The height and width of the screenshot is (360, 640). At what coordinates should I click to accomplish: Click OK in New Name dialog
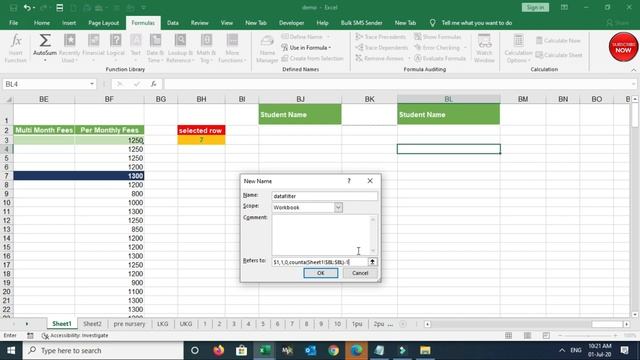pyautogui.click(x=320, y=273)
